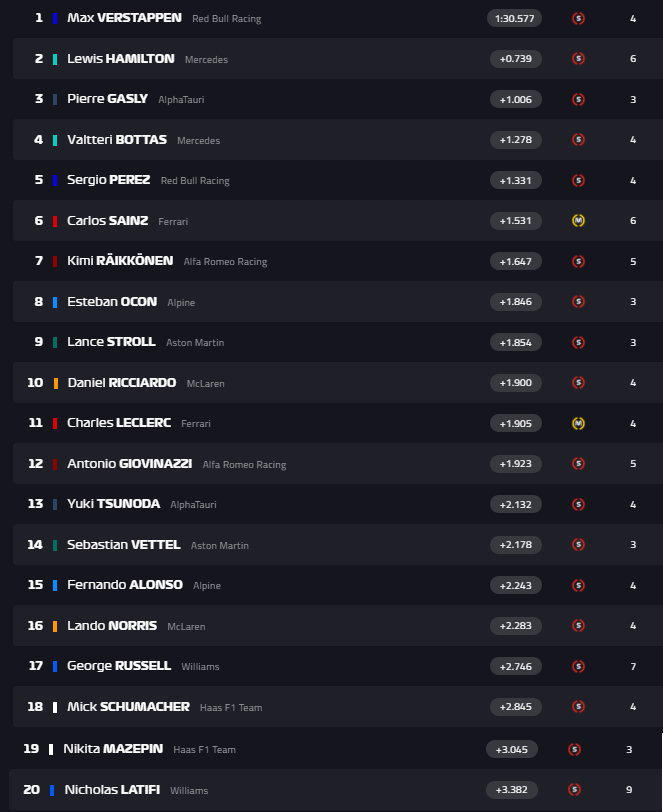Click Ferrari red color bar beside Sainz

(55, 221)
